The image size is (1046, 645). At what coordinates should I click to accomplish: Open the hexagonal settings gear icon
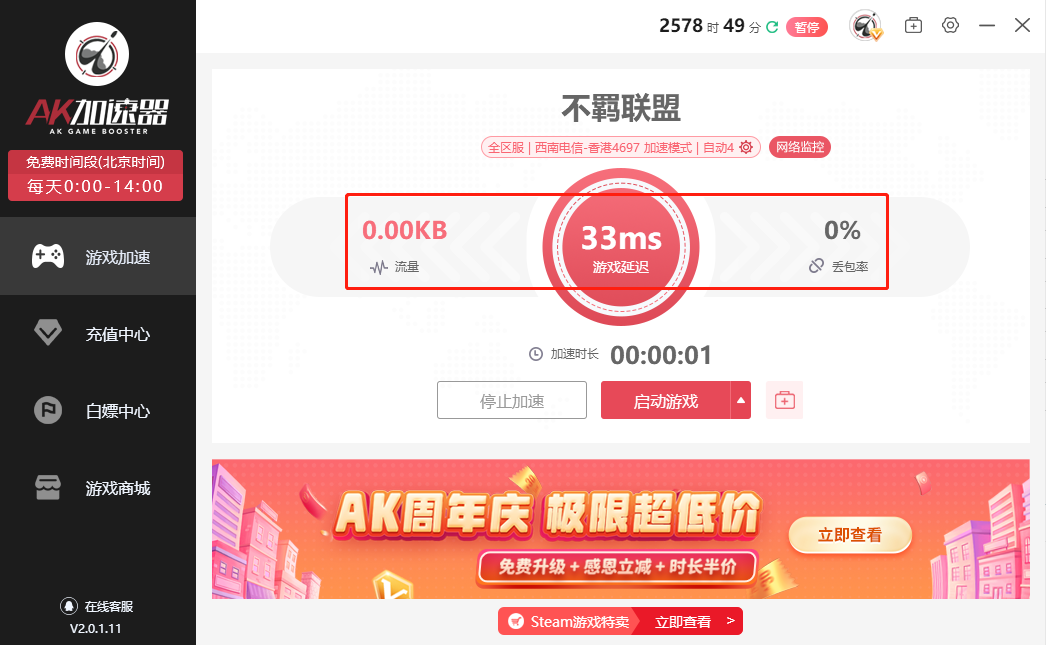click(x=951, y=26)
